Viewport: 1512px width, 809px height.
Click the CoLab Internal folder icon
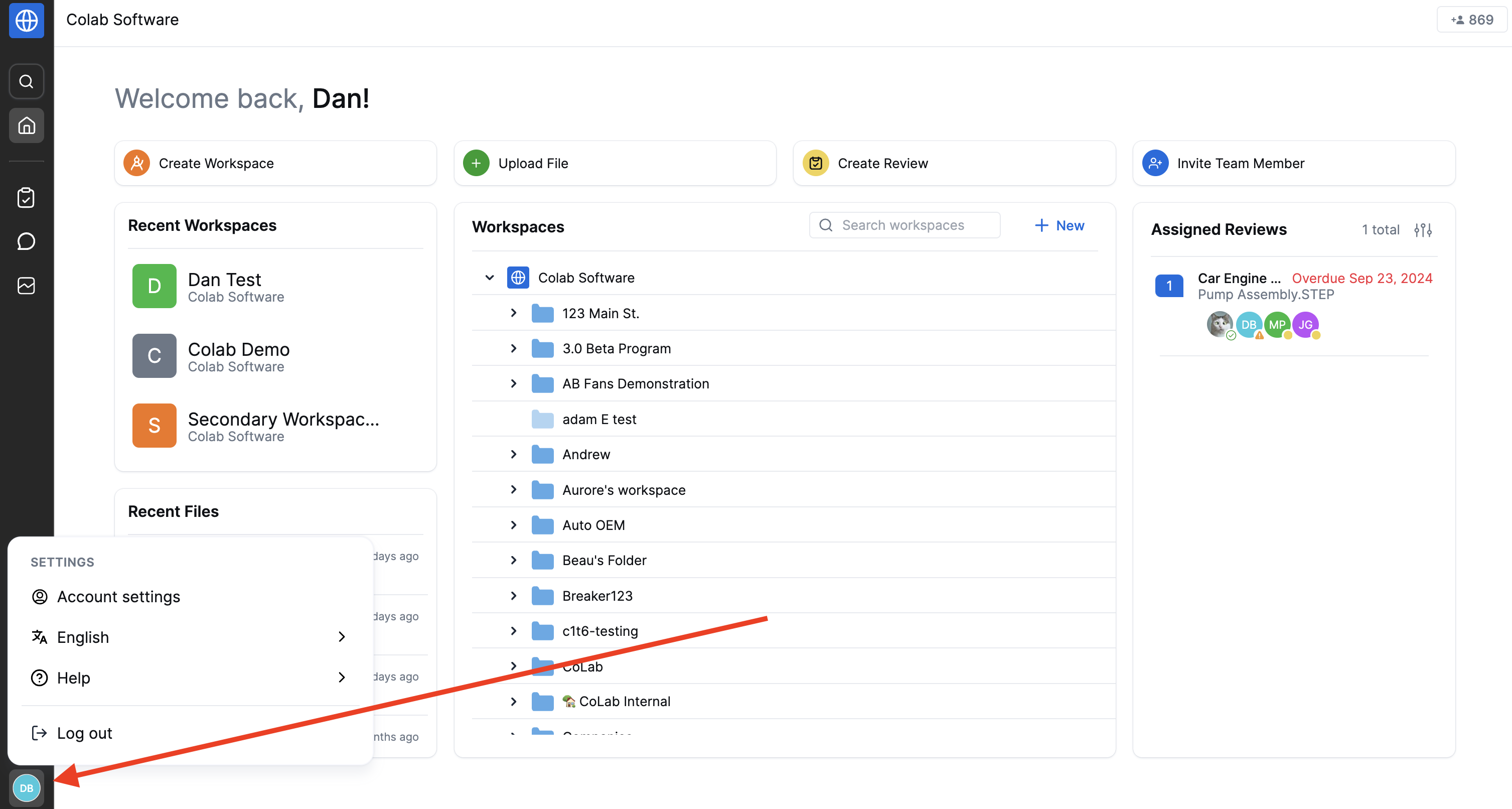point(542,702)
